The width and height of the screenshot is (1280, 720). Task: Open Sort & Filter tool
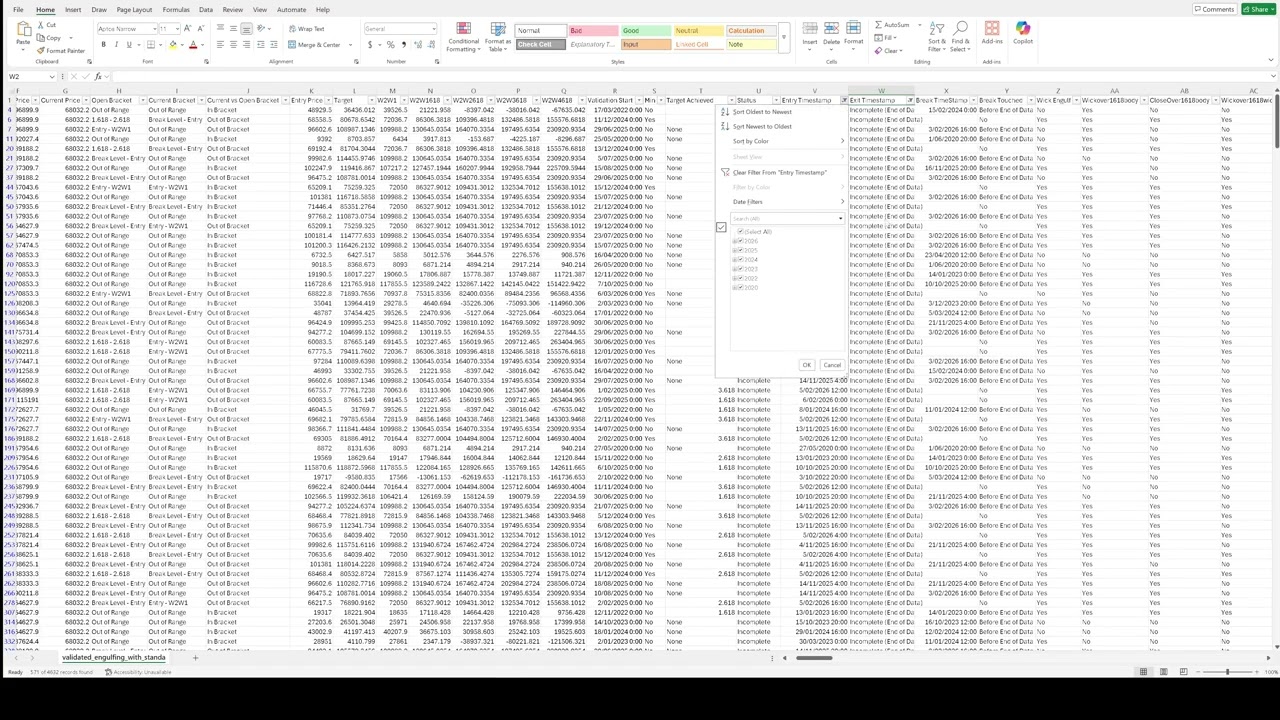(x=936, y=37)
